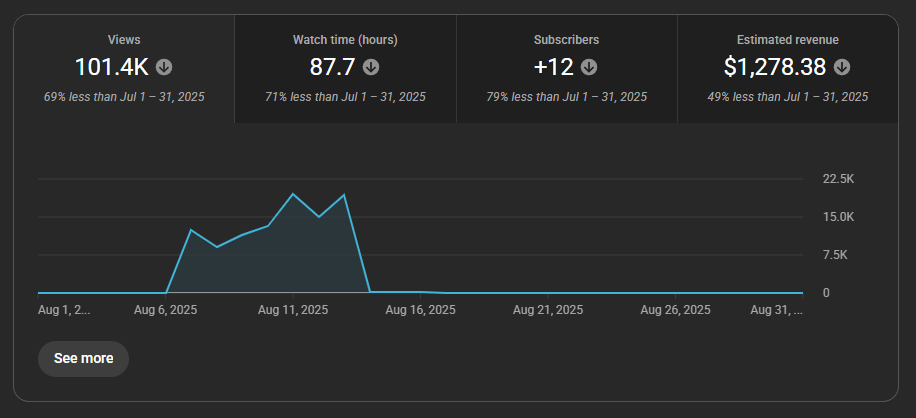Click the '69% less than Jul 1 – 31' text

pos(124,97)
